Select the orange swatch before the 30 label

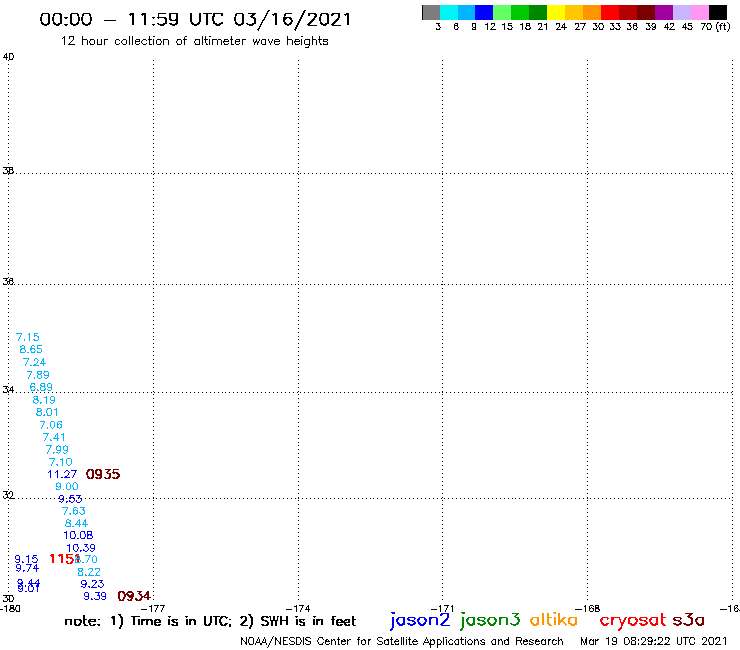pyautogui.click(x=592, y=13)
